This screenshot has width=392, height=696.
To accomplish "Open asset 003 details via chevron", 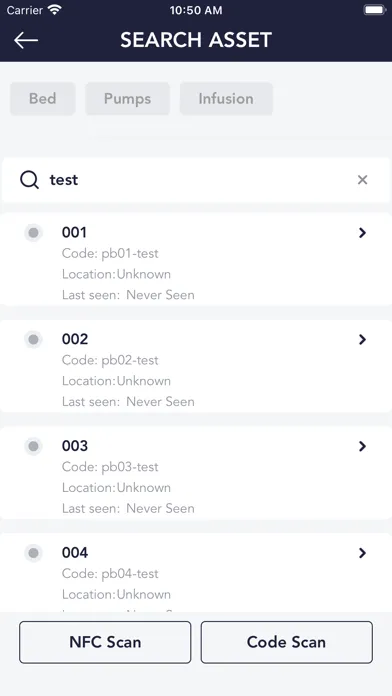I will (x=362, y=446).
